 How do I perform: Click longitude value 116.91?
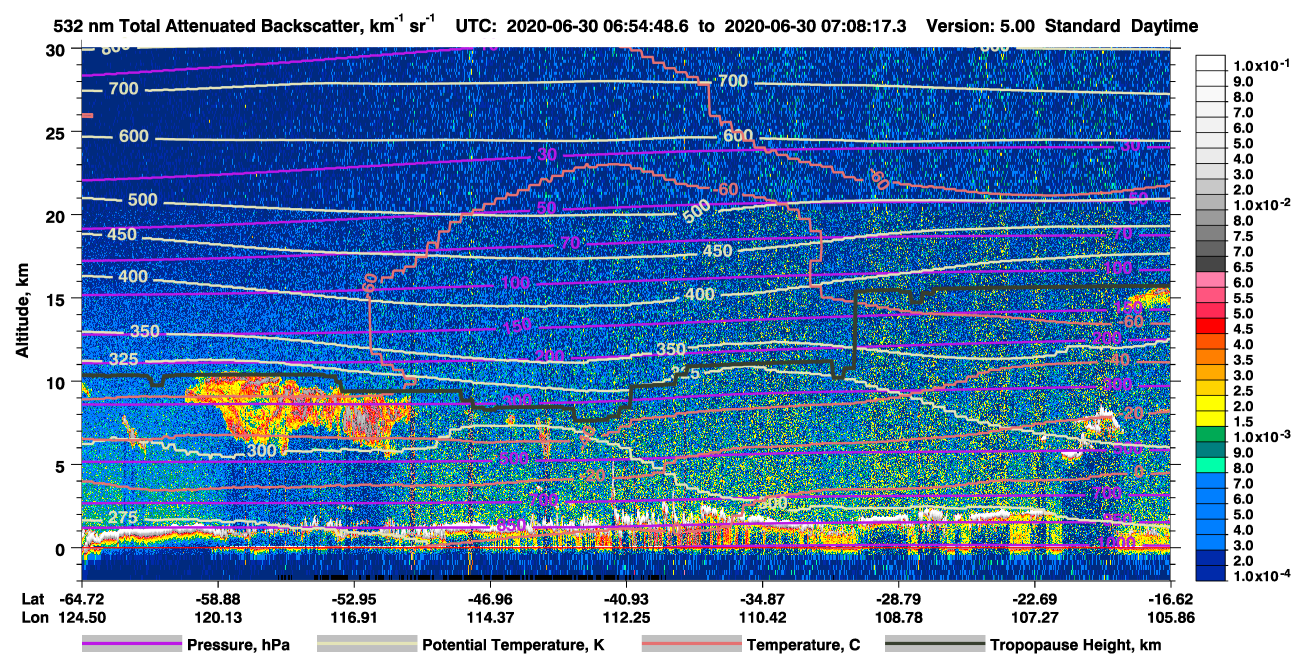pyautogui.click(x=353, y=618)
